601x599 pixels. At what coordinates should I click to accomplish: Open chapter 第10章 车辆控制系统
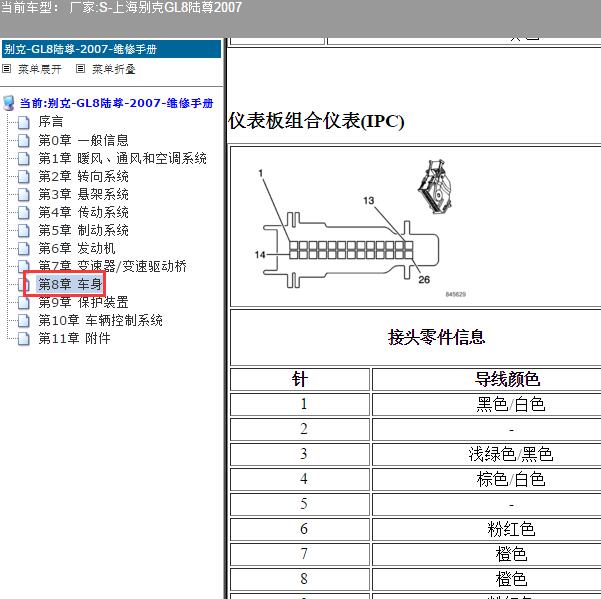pos(101,320)
